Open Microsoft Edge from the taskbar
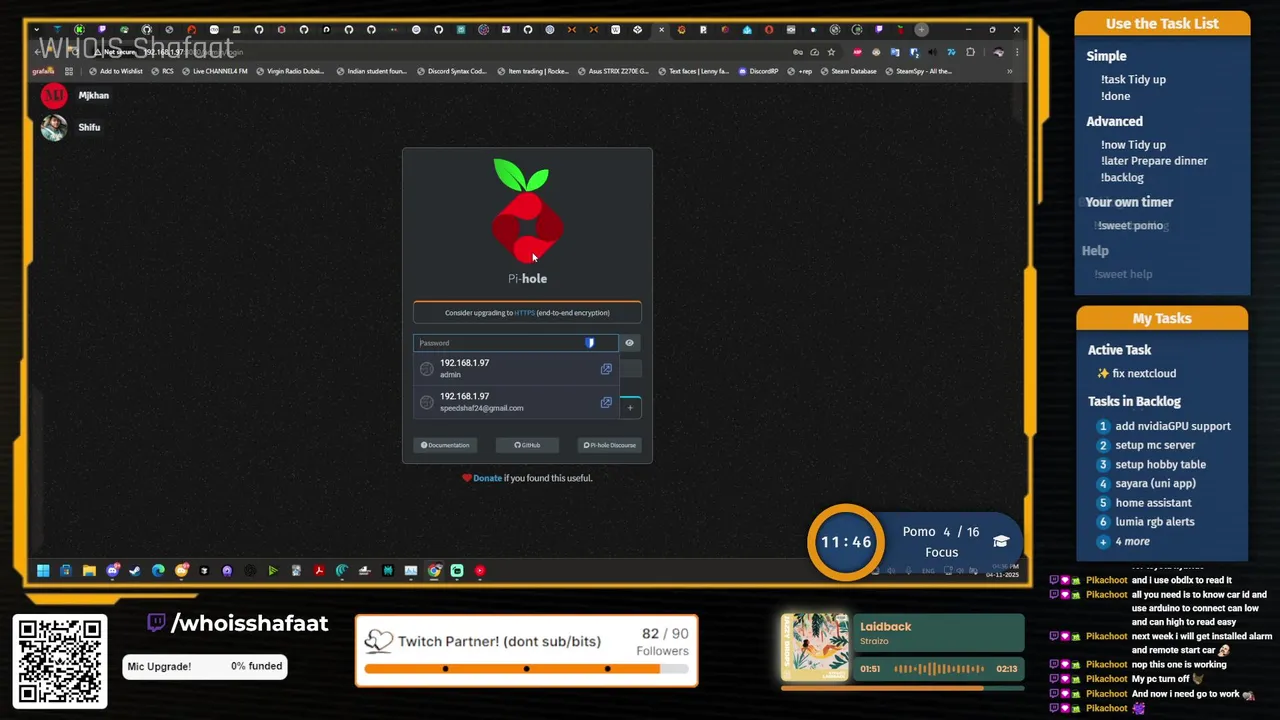This screenshot has height=720, width=1280. coord(158,571)
